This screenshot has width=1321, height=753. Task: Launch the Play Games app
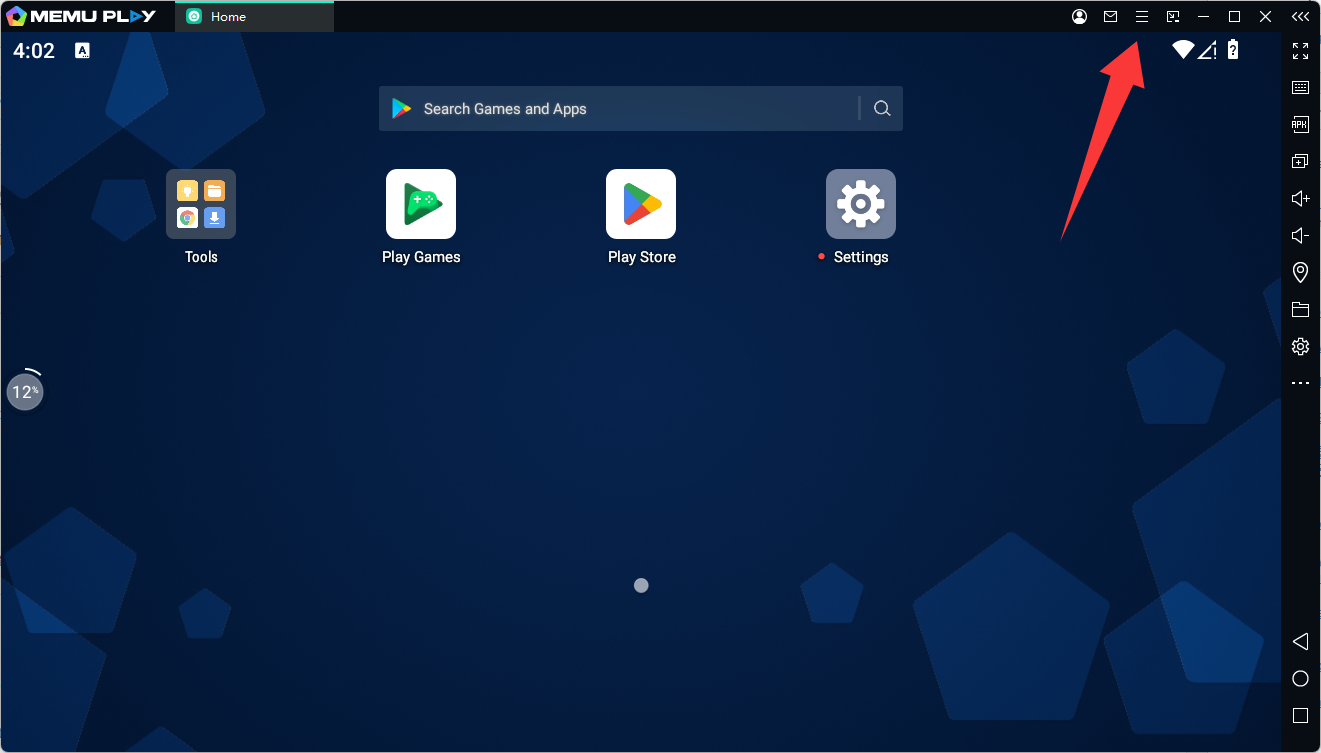point(421,204)
